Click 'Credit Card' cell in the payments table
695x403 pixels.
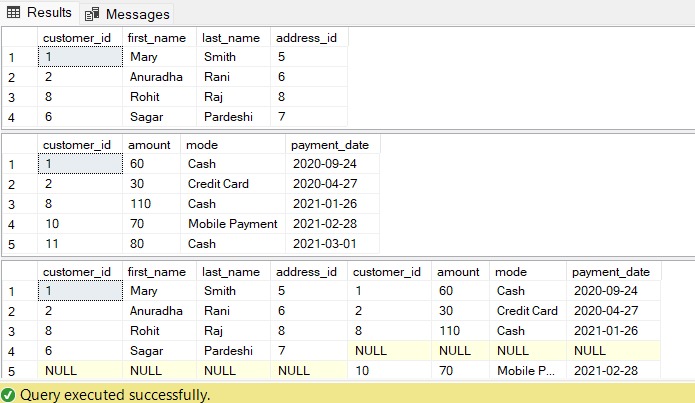[x=233, y=184]
